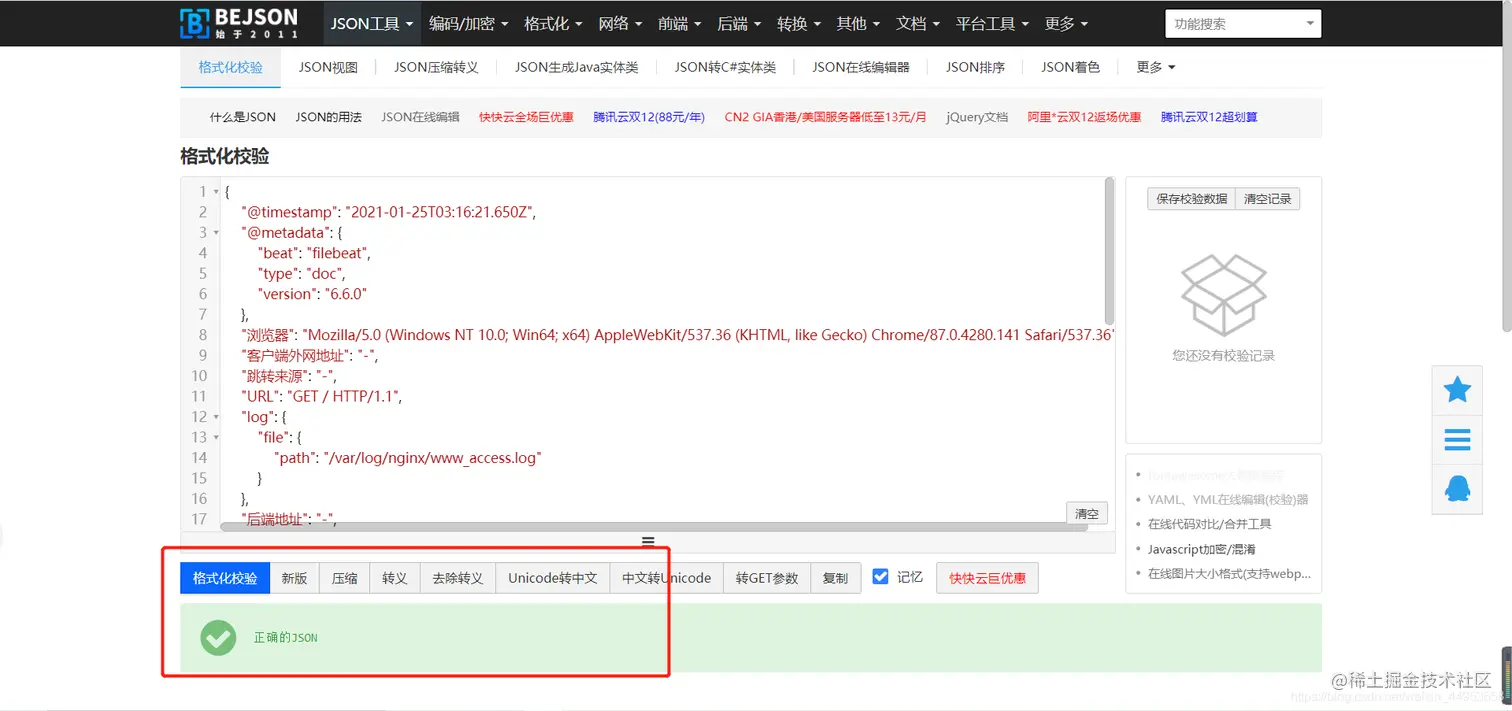Open the 转换 dropdown menu
Viewport: 1512px width, 711px height.
pos(798,23)
